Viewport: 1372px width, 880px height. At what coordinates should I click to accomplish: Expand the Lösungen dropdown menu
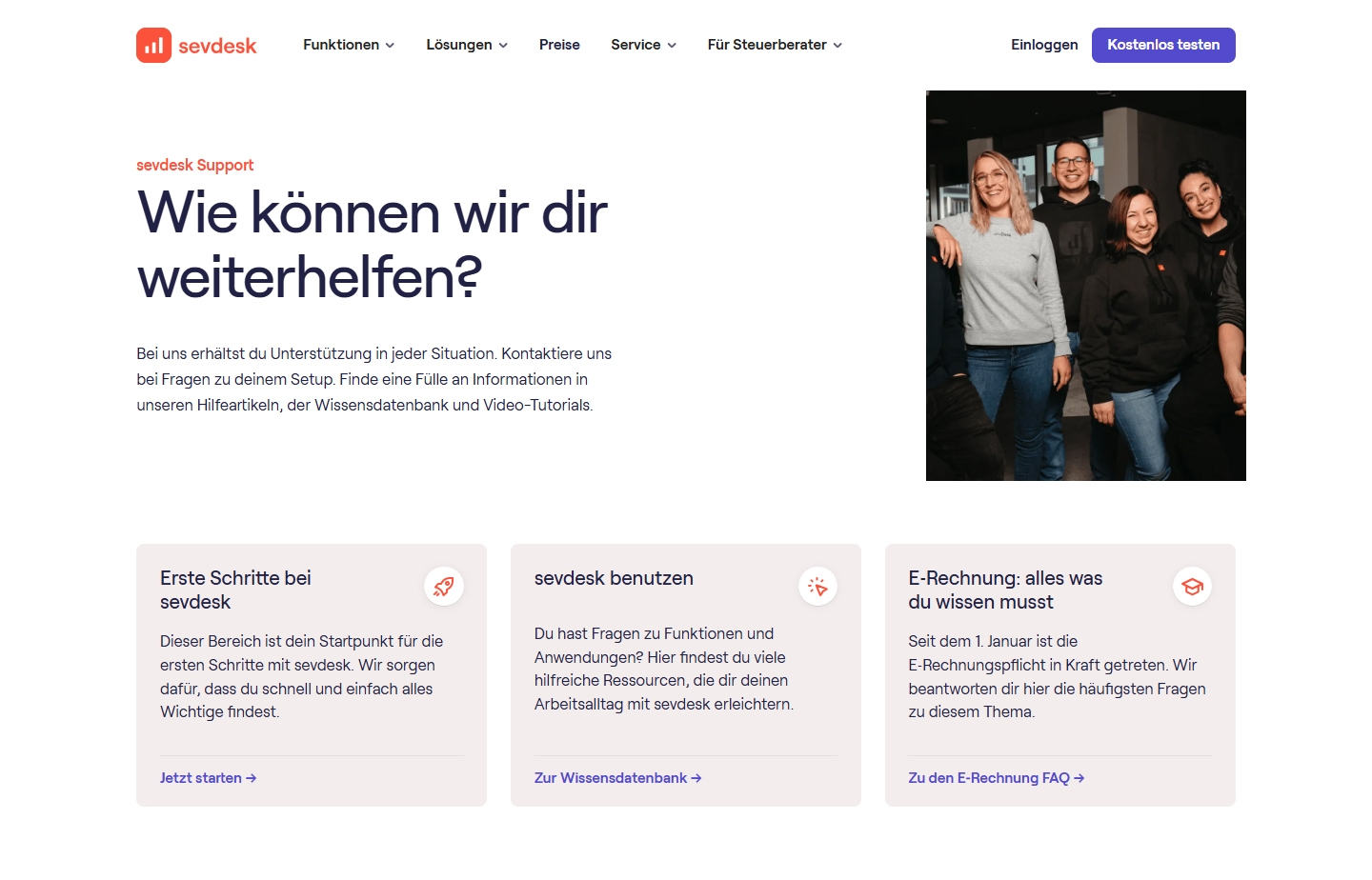467,45
